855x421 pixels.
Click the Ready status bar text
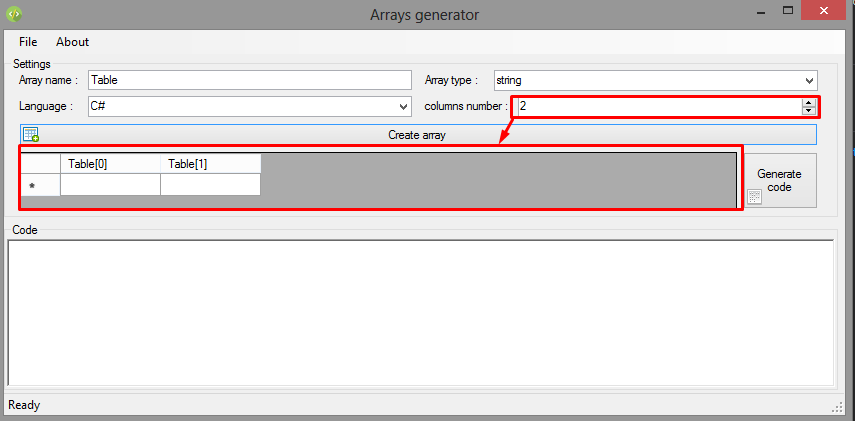tap(24, 405)
